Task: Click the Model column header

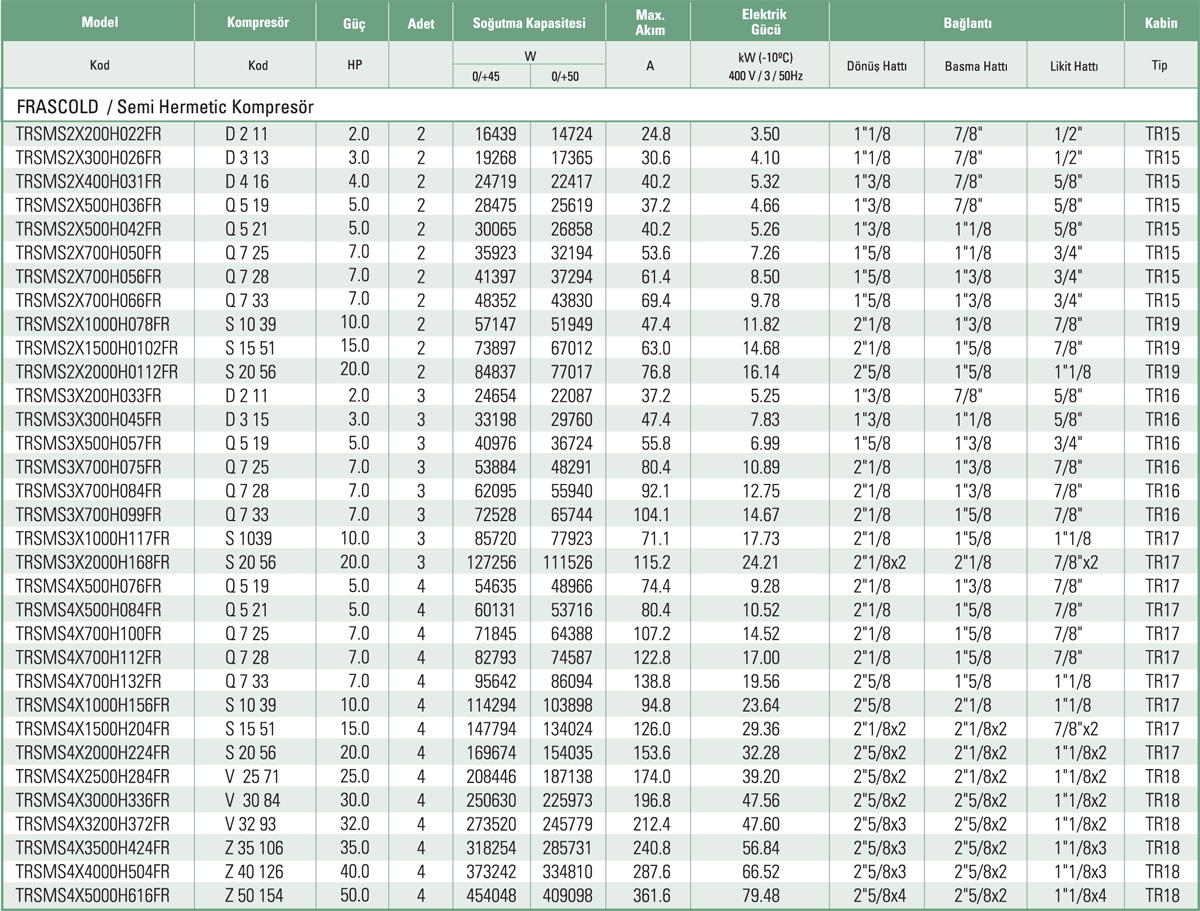Action: click(x=97, y=22)
